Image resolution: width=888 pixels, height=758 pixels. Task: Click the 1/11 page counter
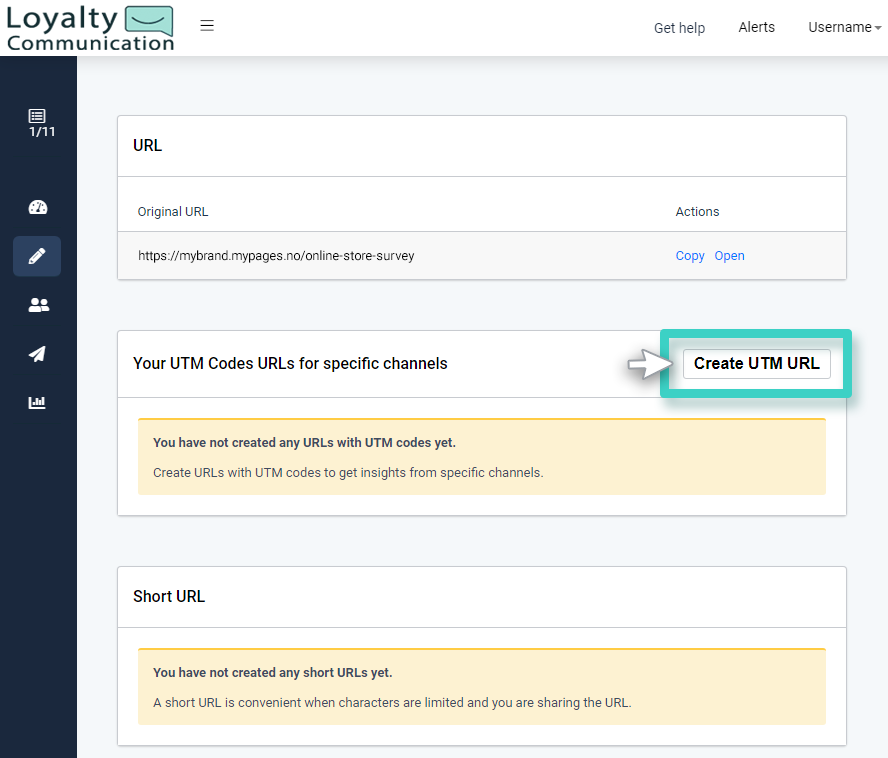click(x=38, y=132)
